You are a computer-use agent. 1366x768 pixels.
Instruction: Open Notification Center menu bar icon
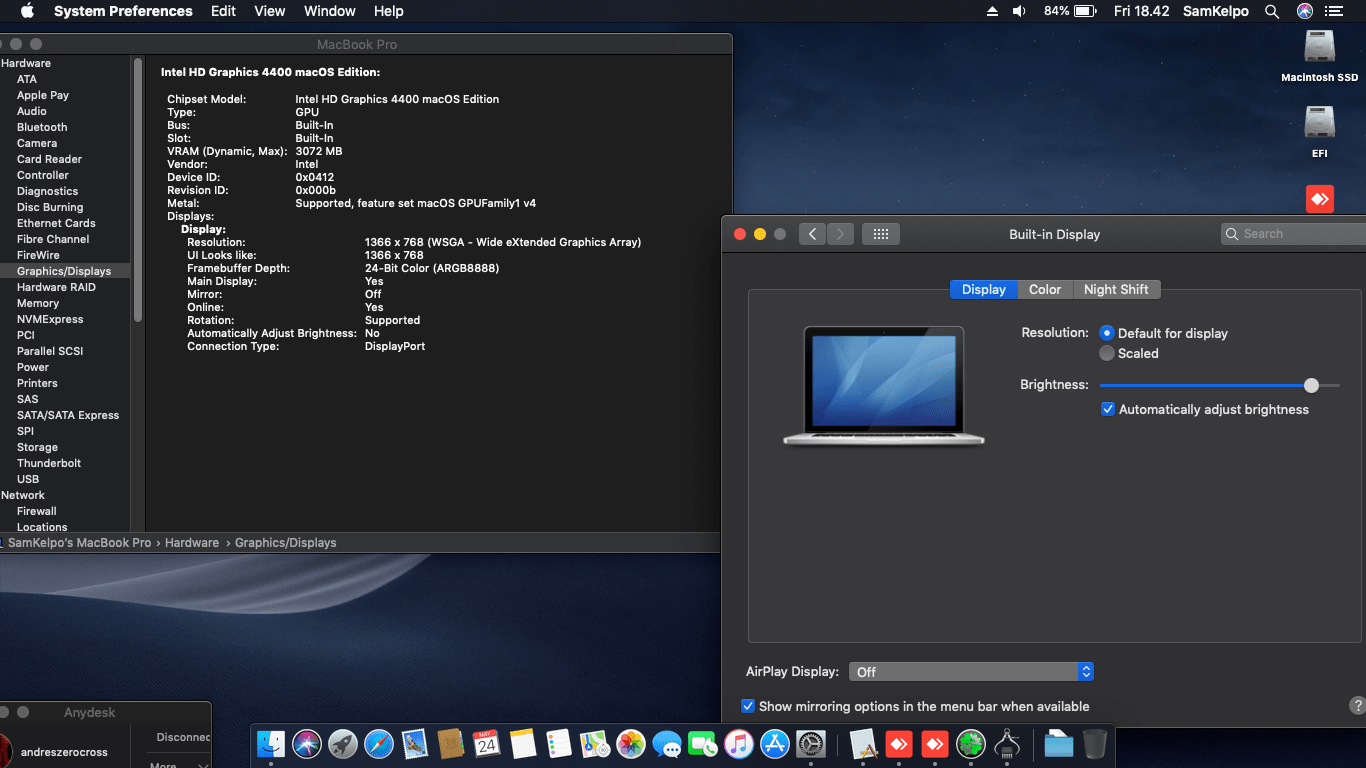click(1333, 11)
